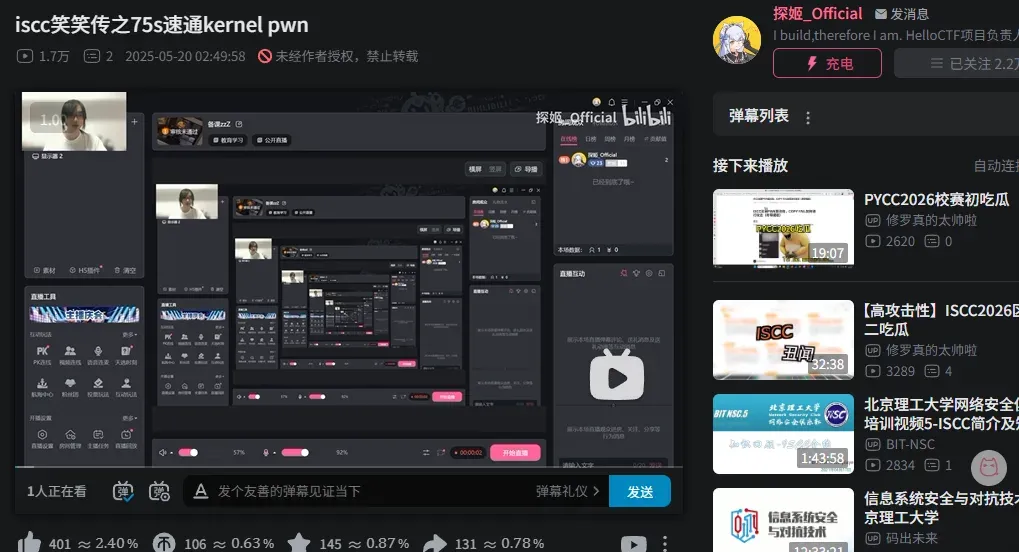Seek using the video progress bar
The height and width of the screenshot is (552, 1019).
pos(349,467)
